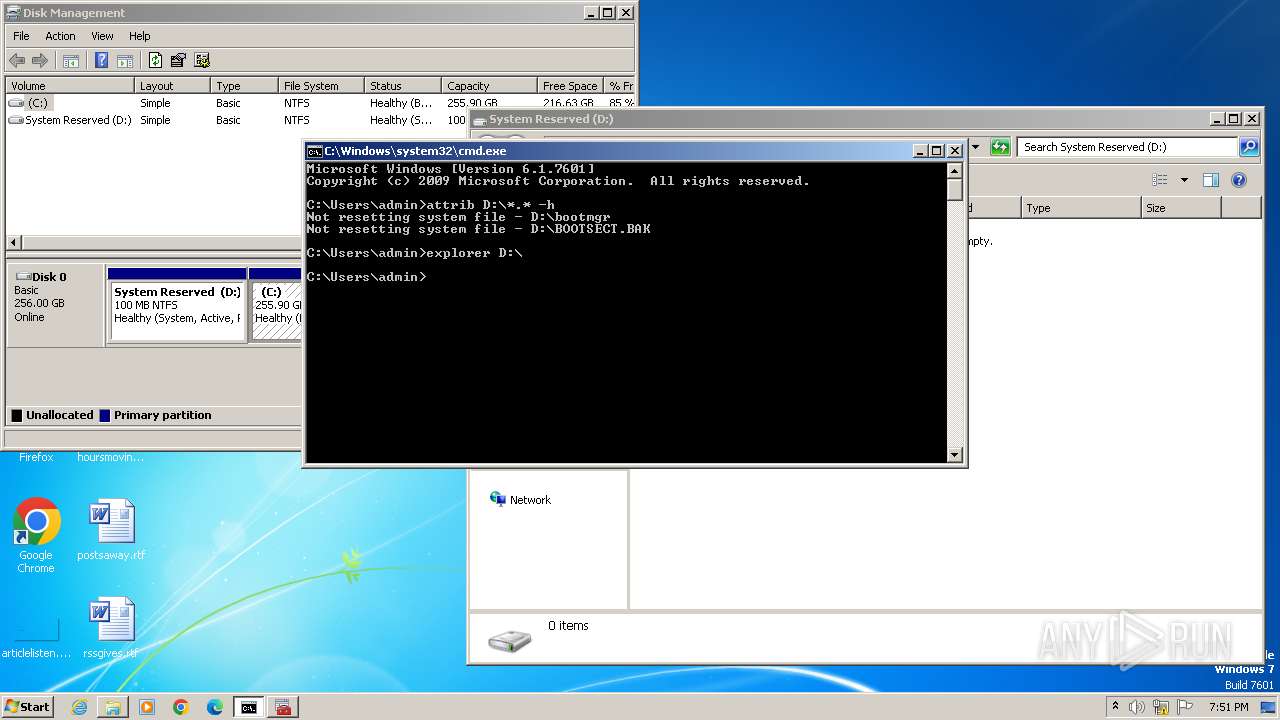This screenshot has height=720, width=1280.
Task: Toggle the Explorer preview pane
Action: coord(1211,180)
